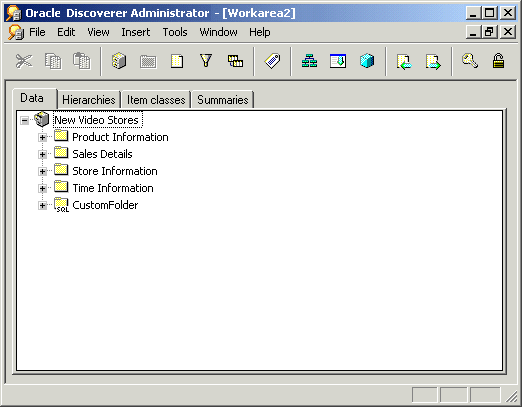Click the Copy toolbar icon
Viewport: 522px width, 407px height.
click(x=53, y=61)
